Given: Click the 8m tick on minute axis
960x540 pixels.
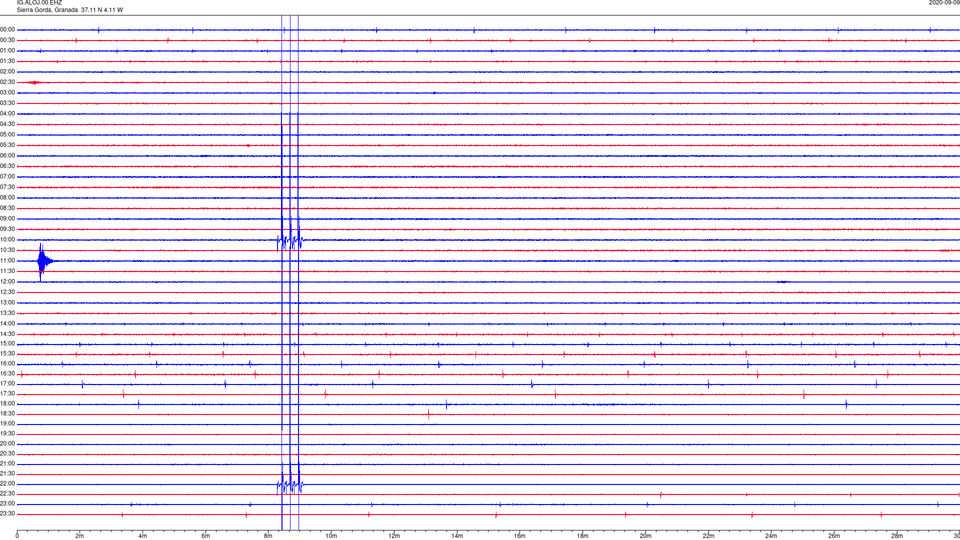Looking at the screenshot, I should coord(268,536).
